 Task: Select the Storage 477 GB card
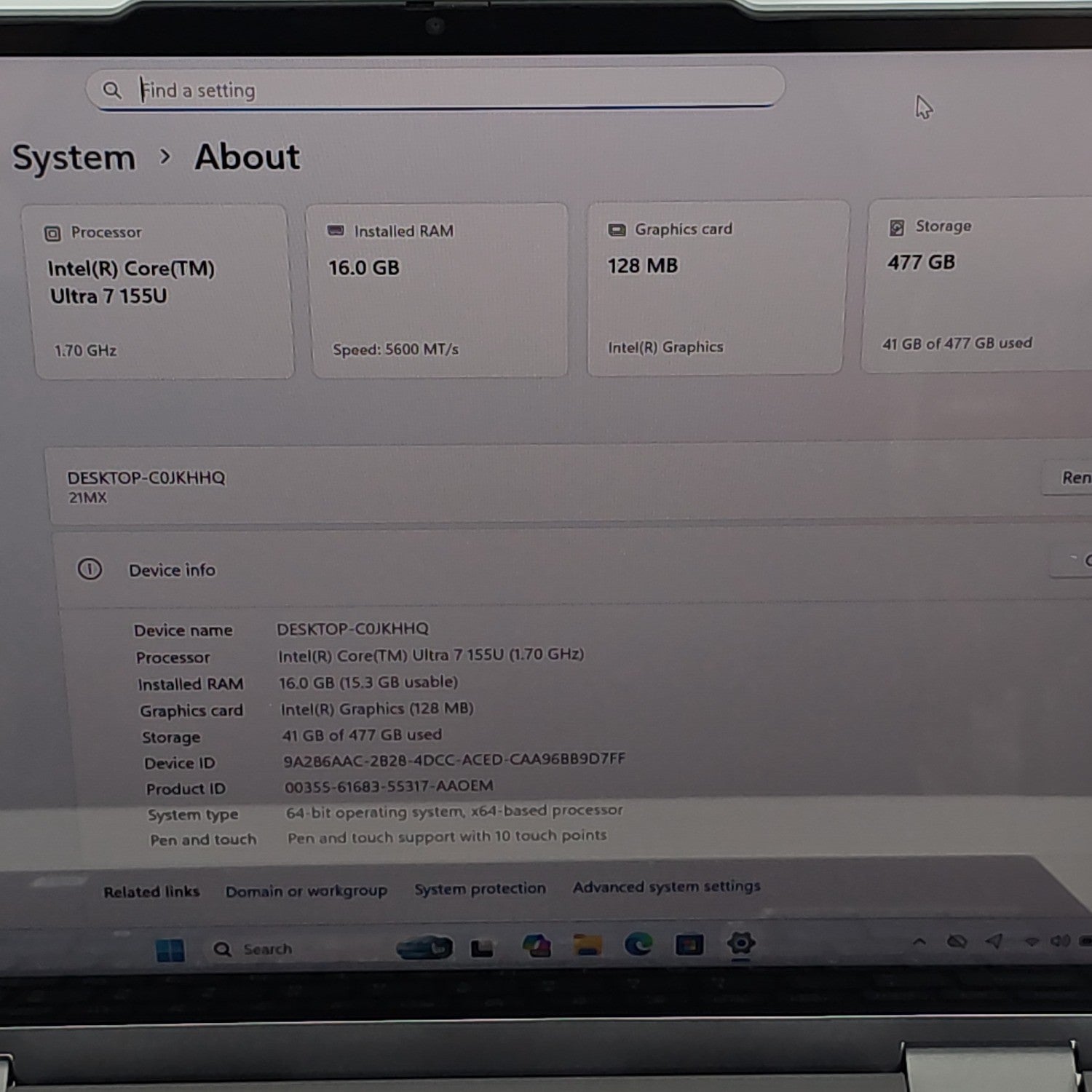[978, 285]
